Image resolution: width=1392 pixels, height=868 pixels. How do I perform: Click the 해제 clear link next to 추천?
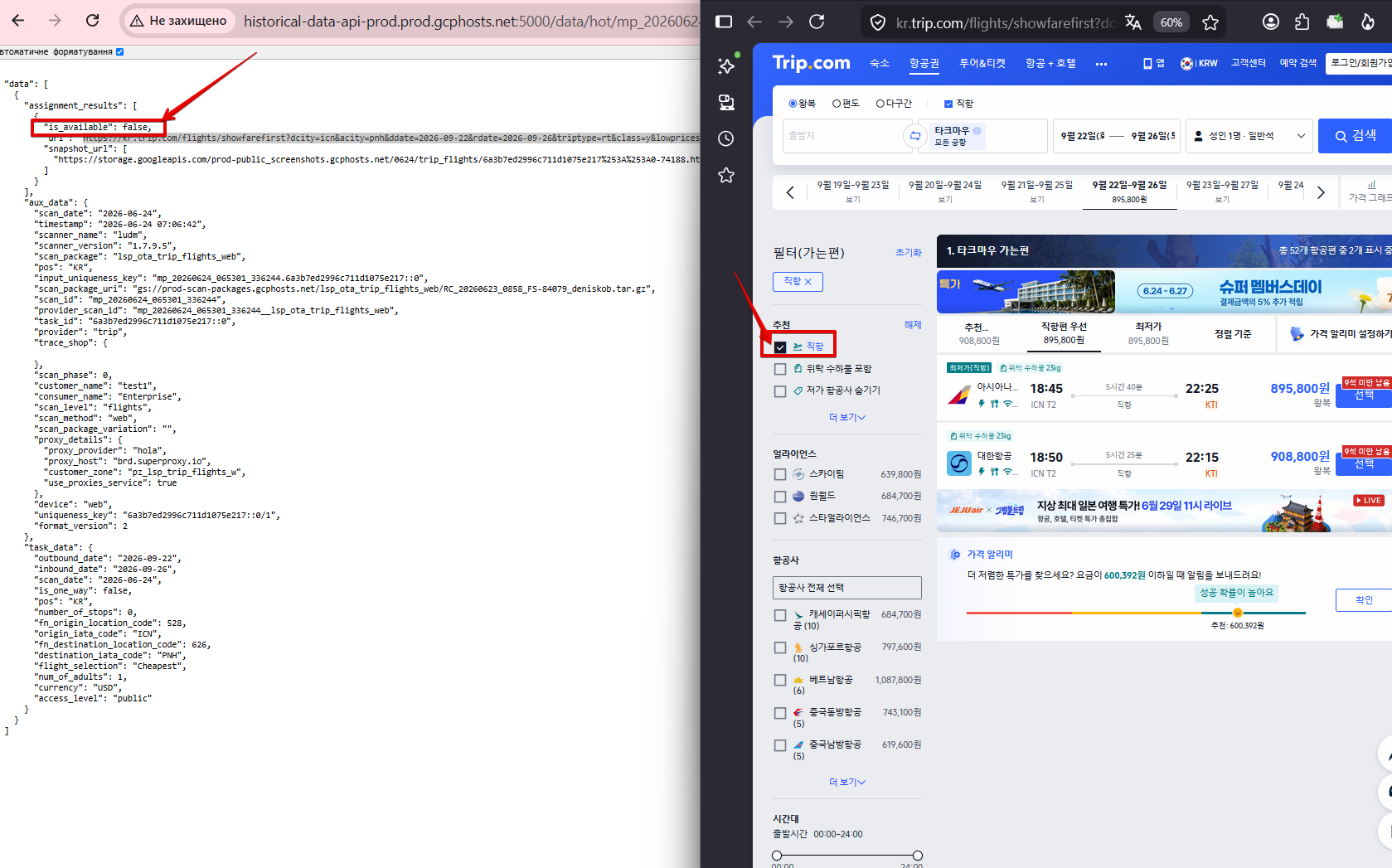point(913,325)
